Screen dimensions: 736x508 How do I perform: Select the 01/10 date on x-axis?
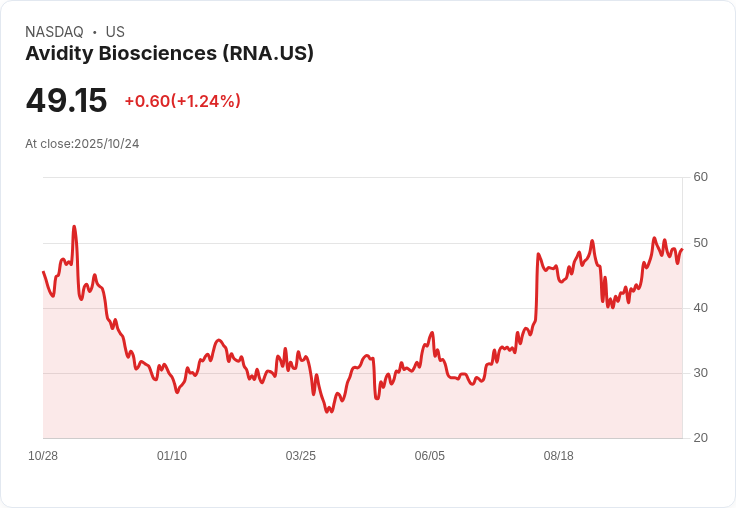pyautogui.click(x=172, y=456)
